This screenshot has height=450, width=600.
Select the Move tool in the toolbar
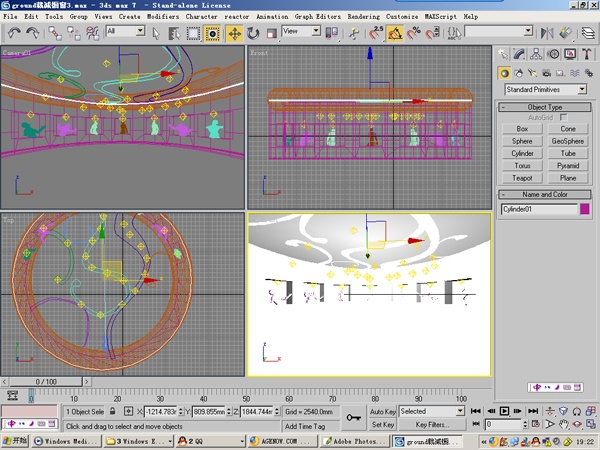pos(235,34)
